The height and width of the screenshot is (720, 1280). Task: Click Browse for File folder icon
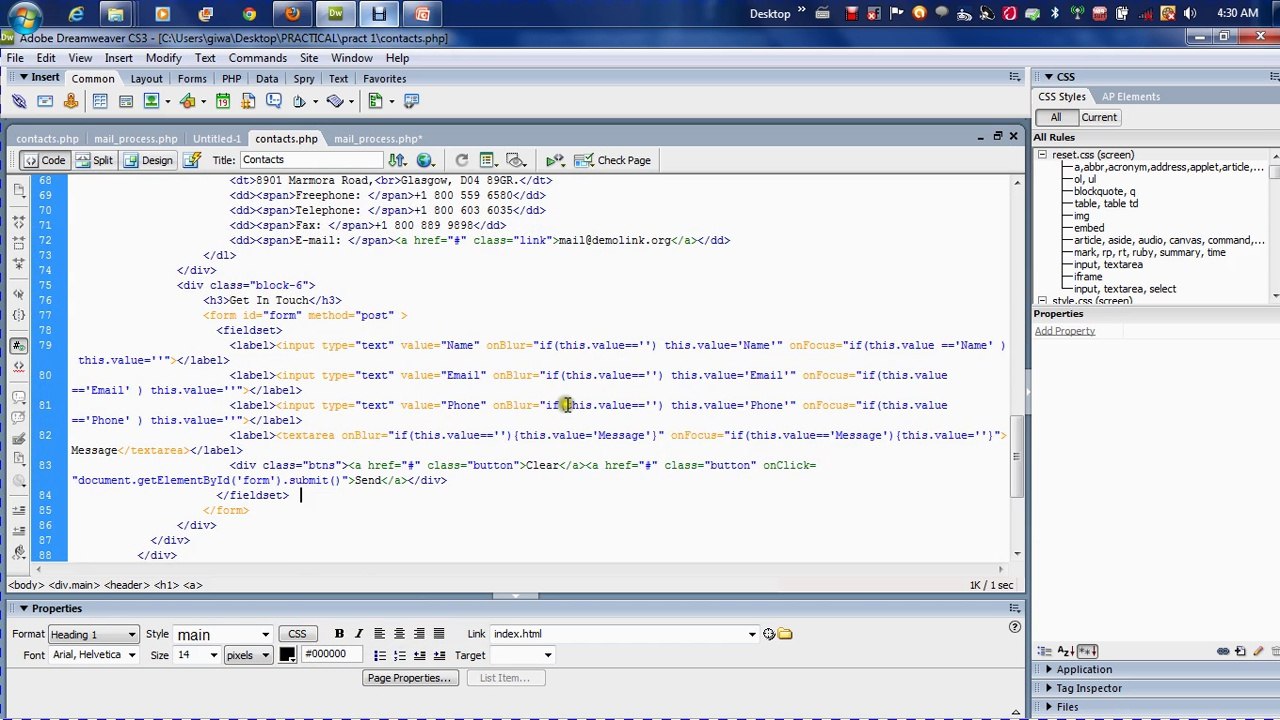(785, 634)
